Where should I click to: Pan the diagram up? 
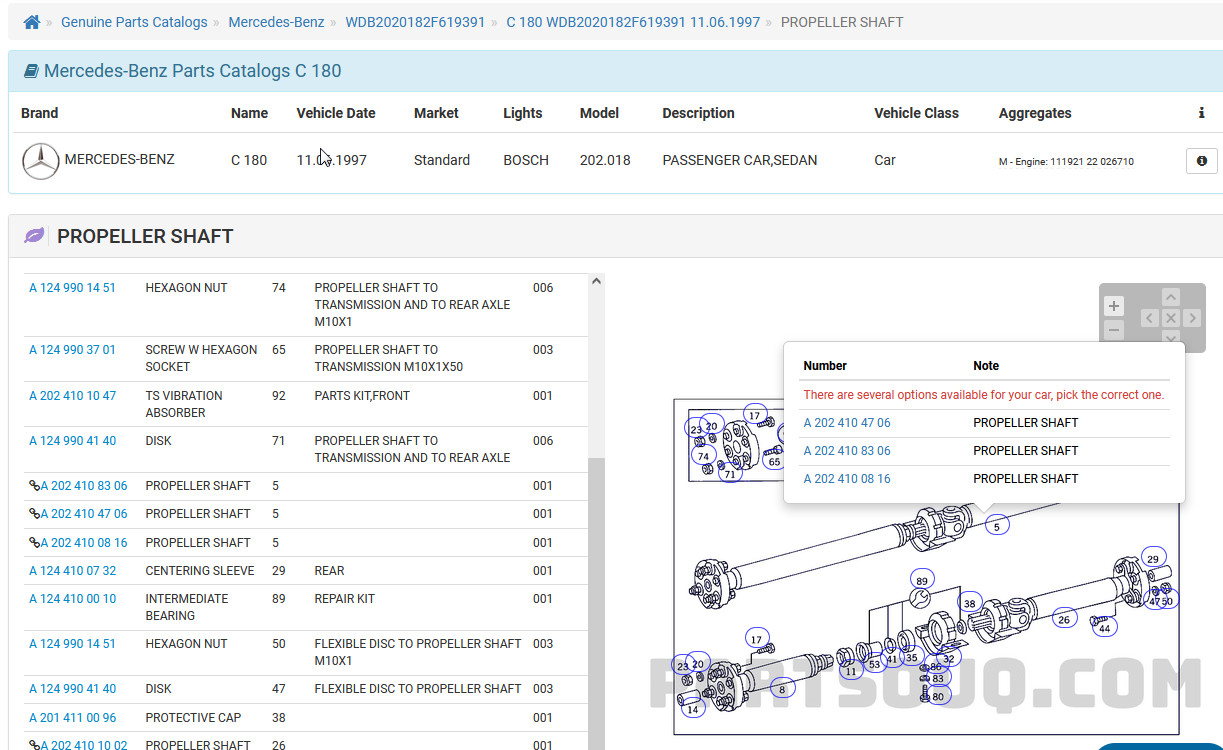pyautogui.click(x=1171, y=297)
